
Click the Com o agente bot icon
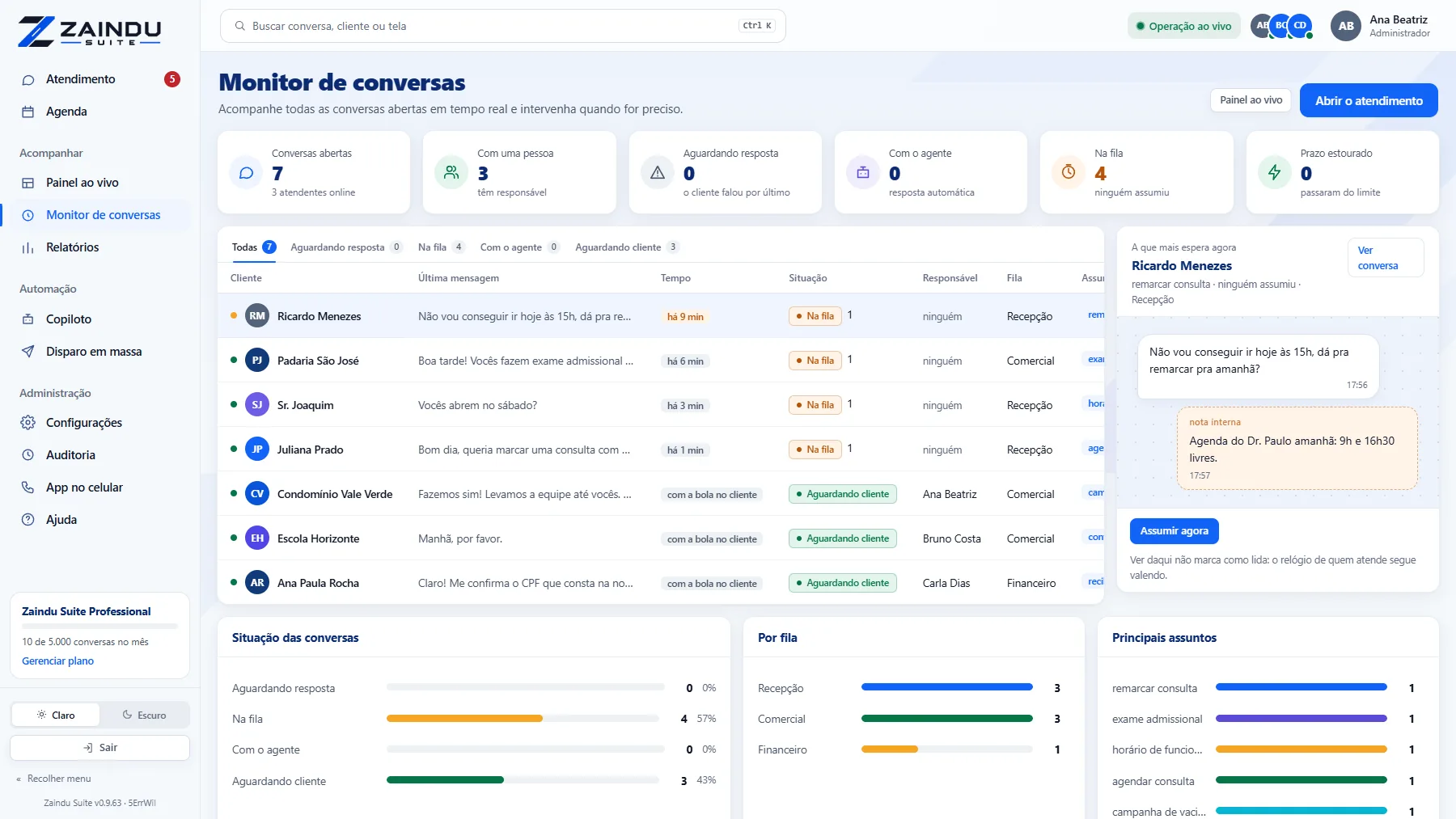(863, 172)
